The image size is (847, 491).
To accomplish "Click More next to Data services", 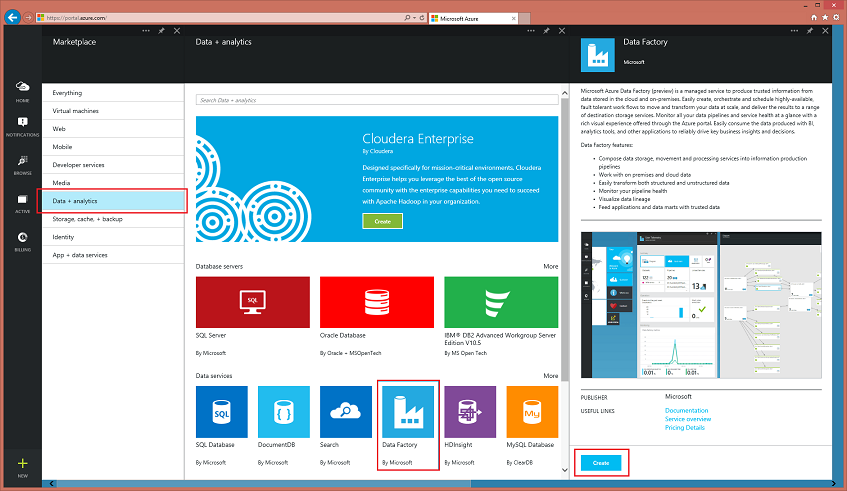I will coord(550,375).
